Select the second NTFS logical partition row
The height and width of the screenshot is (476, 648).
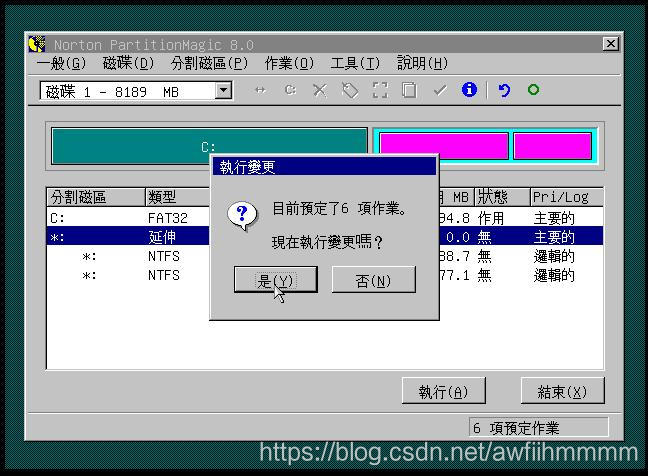[x=325, y=275]
